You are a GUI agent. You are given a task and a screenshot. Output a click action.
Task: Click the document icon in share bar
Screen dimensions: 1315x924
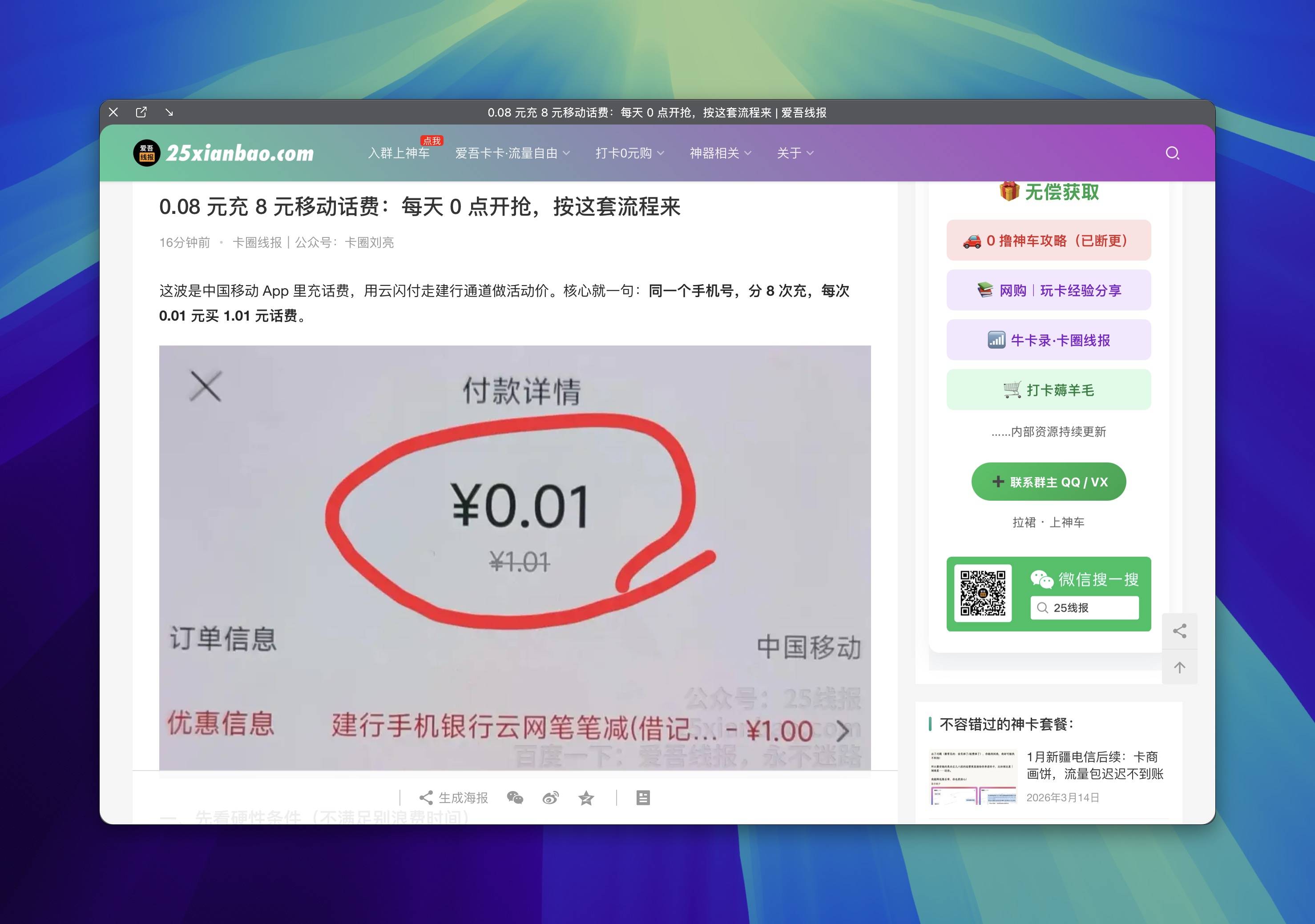pos(643,797)
